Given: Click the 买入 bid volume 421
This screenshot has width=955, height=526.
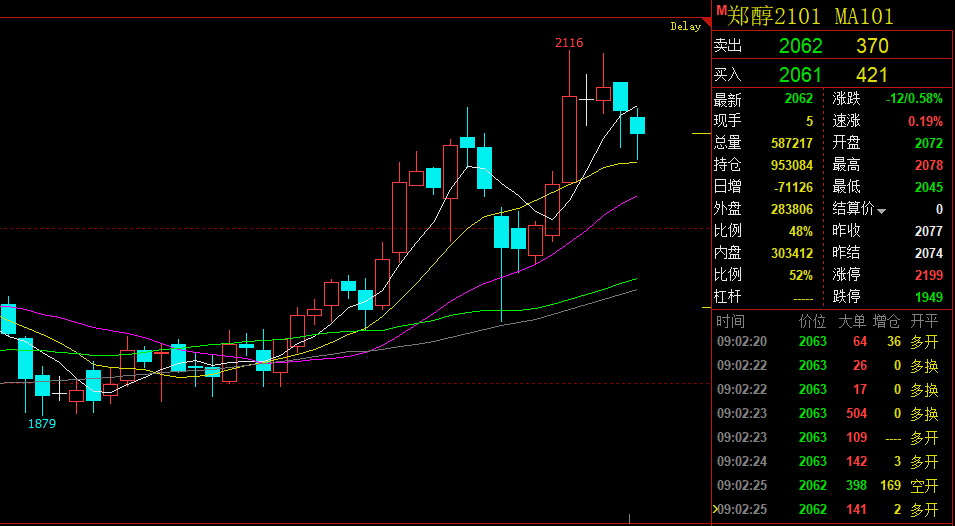Looking at the screenshot, I should (x=872, y=75).
